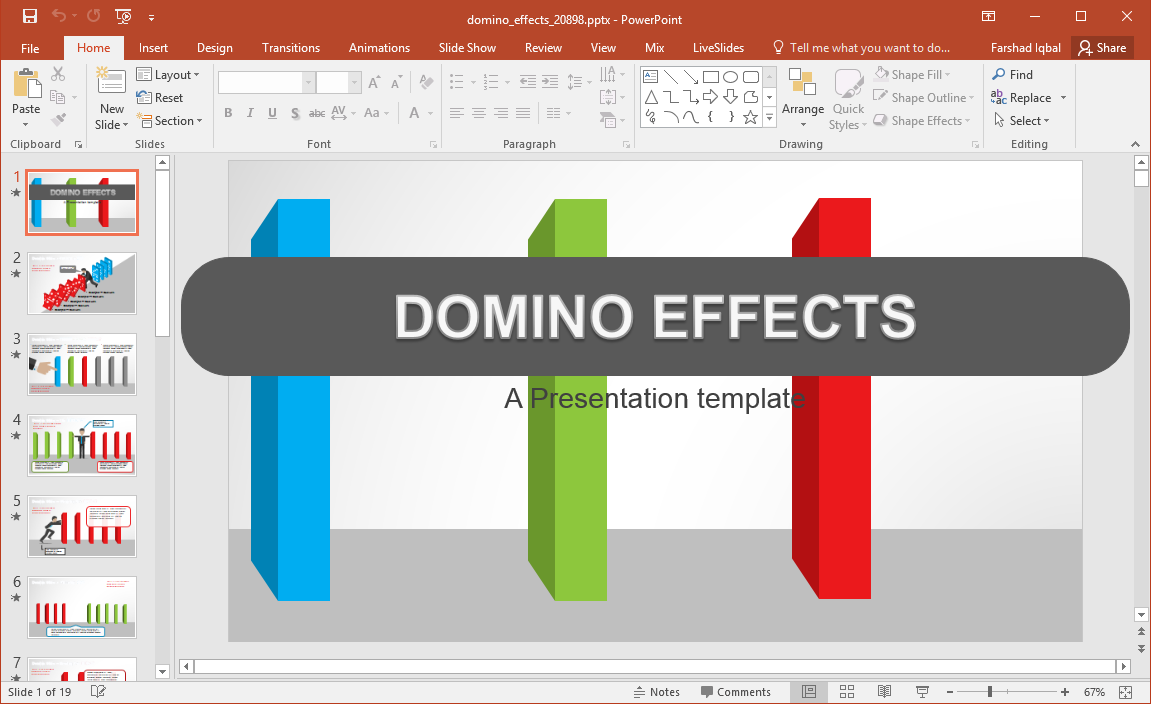Click the Format Painter icon
This screenshot has height=704, width=1151.
pyautogui.click(x=58, y=120)
